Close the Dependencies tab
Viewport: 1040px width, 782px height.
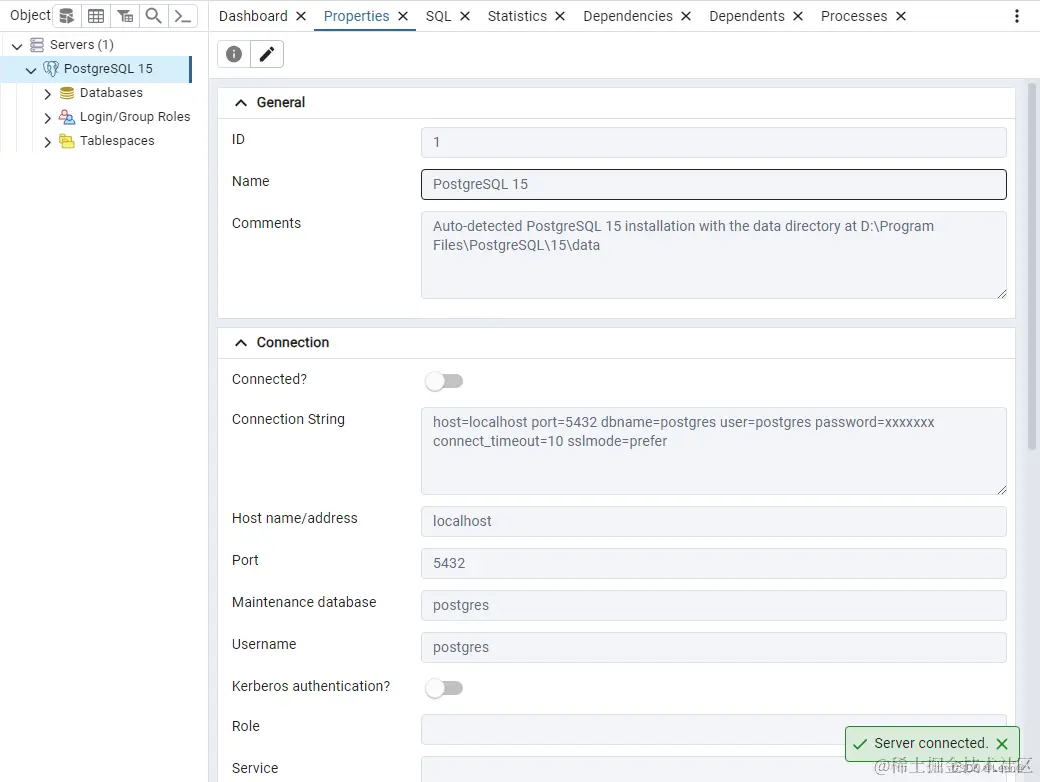tap(686, 16)
